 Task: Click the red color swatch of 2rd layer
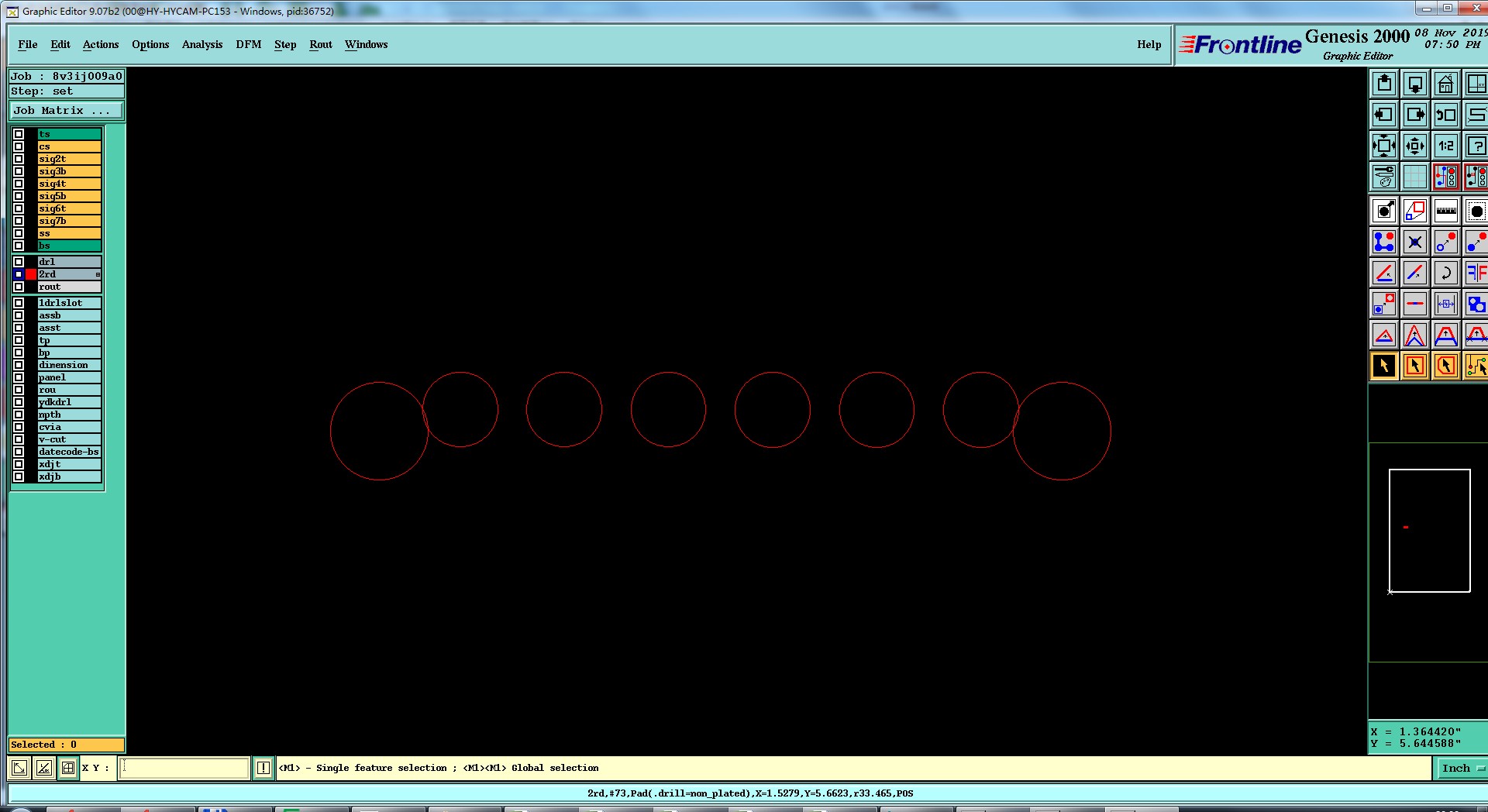(31, 274)
